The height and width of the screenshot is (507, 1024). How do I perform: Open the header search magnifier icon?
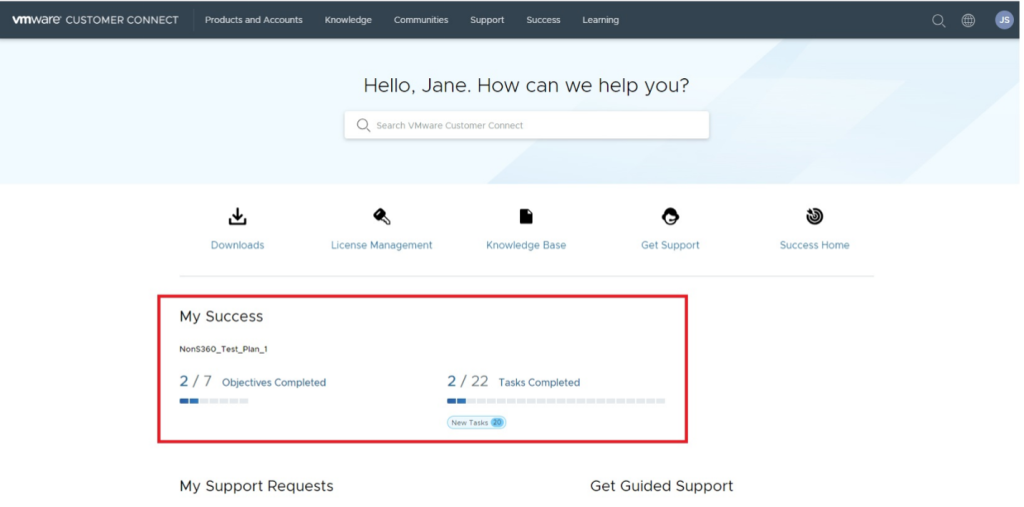coord(938,20)
